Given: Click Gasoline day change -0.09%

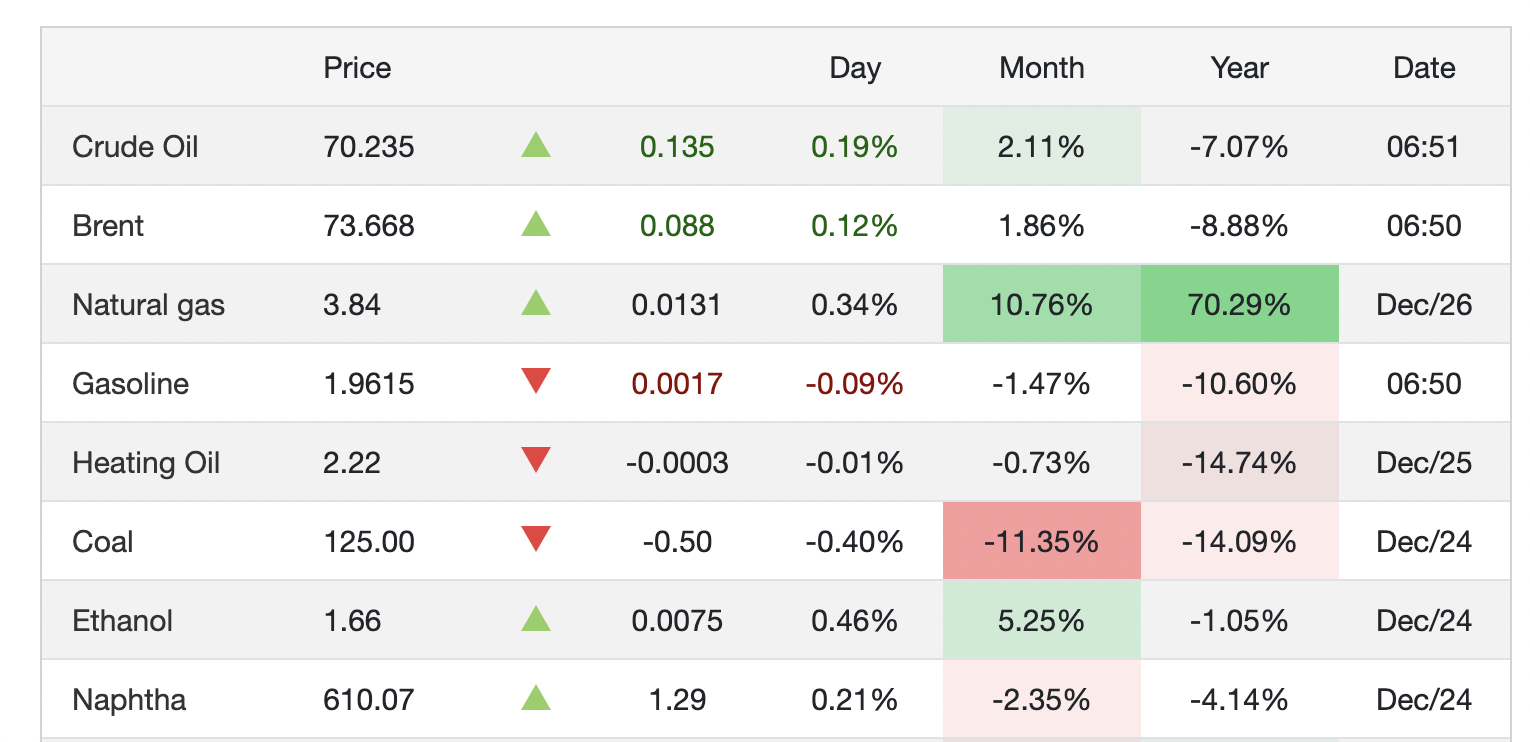Looking at the screenshot, I should (x=854, y=384).
